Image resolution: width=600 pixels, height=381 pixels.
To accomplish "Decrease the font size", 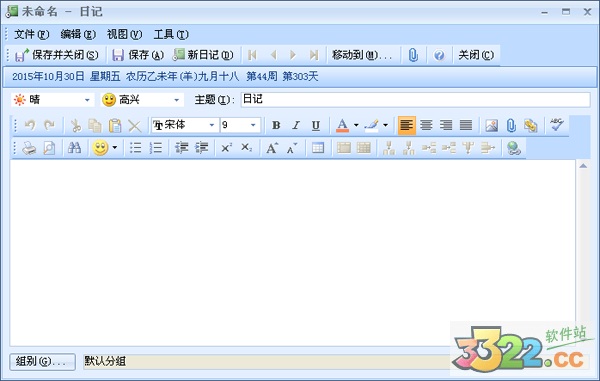I will 292,148.
